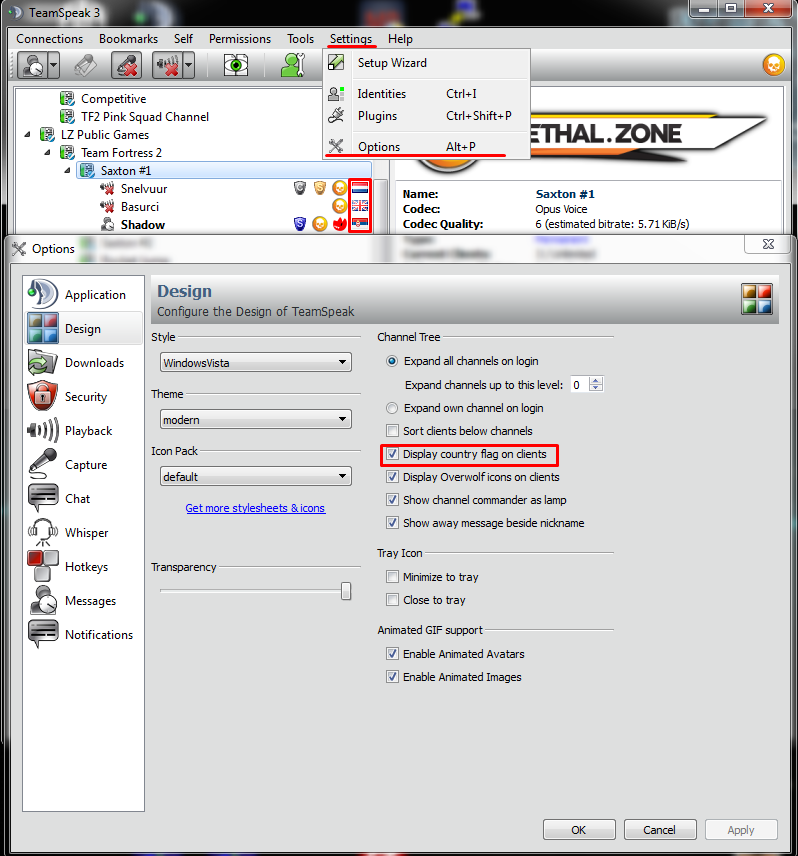Choose Identities from the Settings menu
This screenshot has width=798, height=856.
point(426,94)
